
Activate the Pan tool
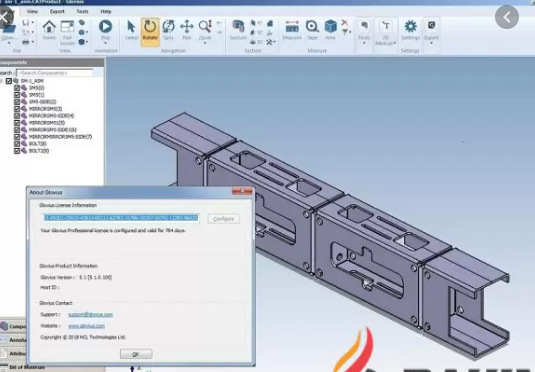[187, 30]
